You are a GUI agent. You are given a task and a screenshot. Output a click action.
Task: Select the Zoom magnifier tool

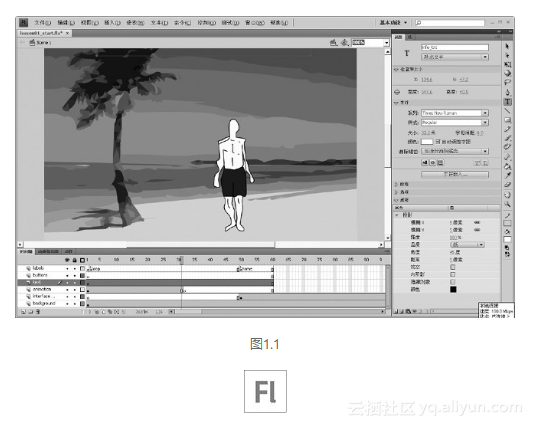[507, 204]
